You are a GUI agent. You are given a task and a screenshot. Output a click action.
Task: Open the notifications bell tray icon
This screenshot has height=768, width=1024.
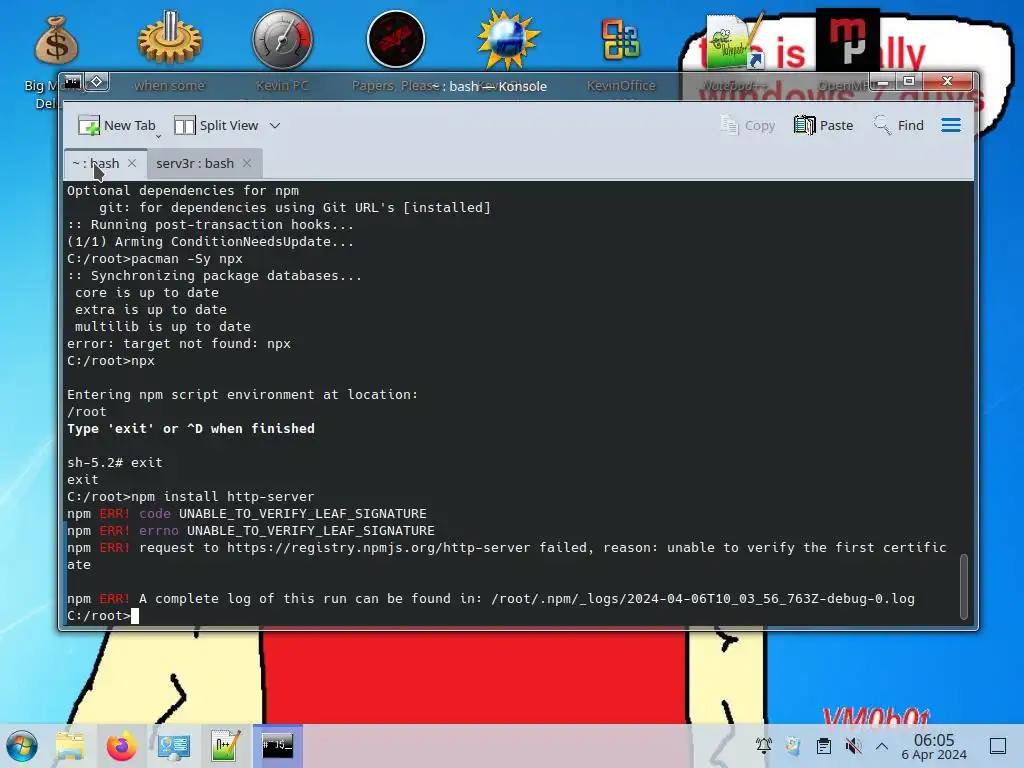[x=763, y=745]
